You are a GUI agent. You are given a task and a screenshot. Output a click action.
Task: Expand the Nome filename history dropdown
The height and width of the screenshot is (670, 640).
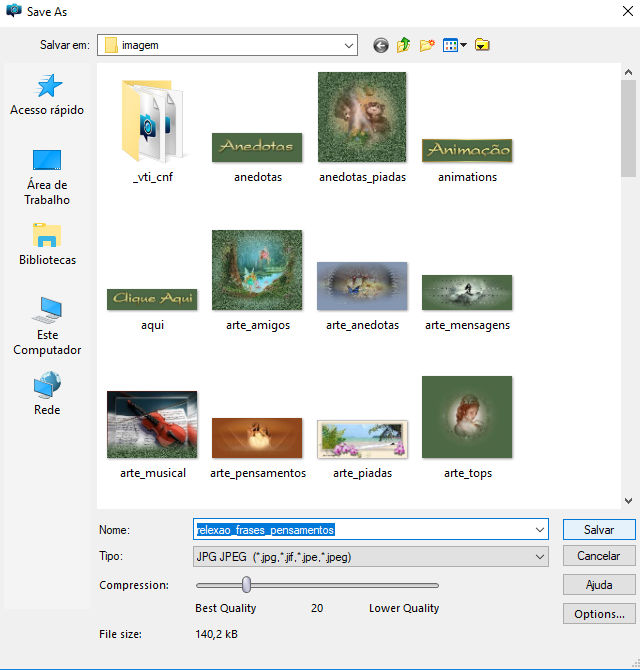540,530
